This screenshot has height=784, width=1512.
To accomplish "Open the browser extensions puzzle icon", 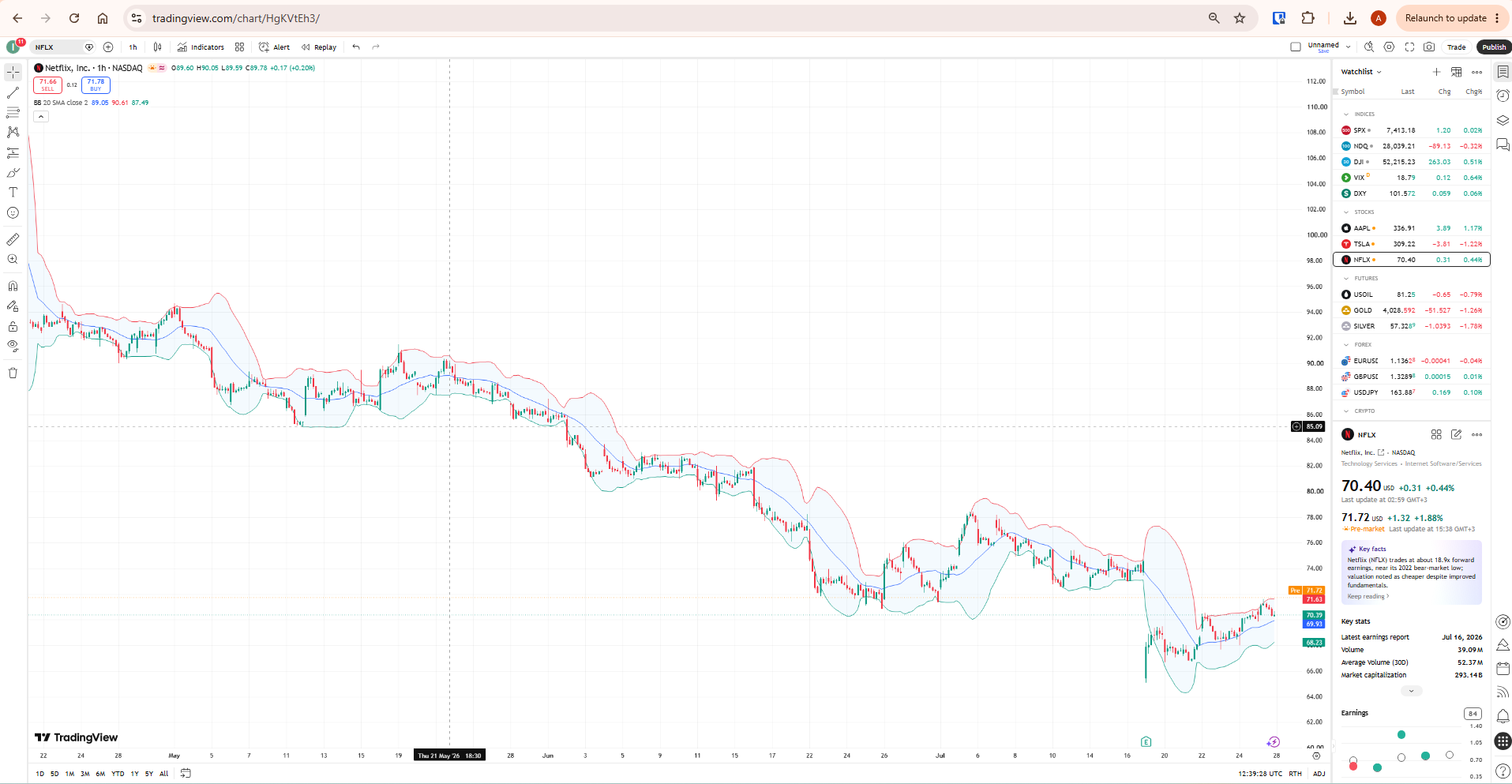I will tap(1308, 18).
